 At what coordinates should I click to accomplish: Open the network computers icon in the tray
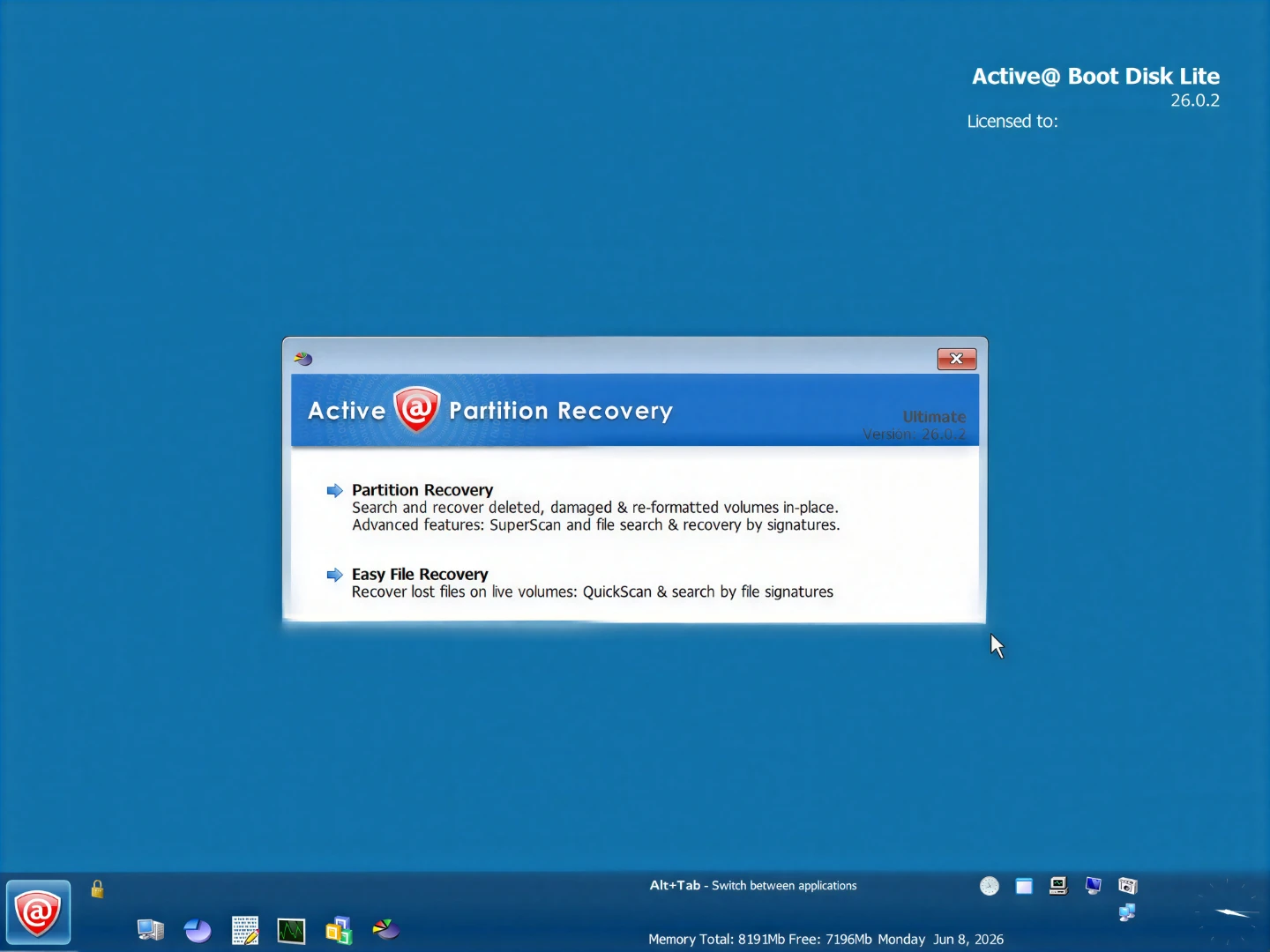pos(1127,913)
